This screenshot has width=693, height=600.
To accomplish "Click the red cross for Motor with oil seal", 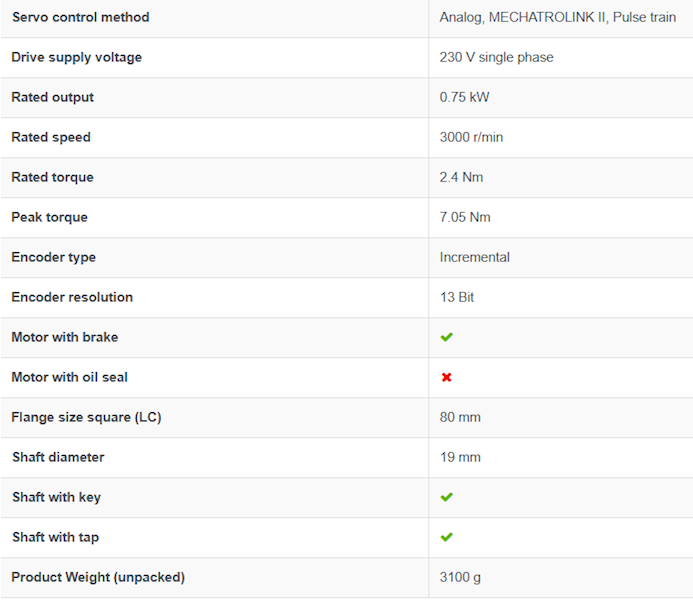I will (446, 377).
